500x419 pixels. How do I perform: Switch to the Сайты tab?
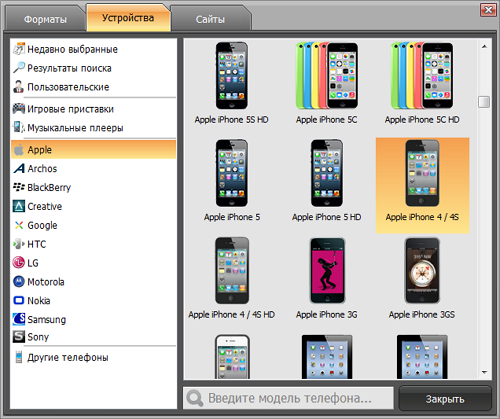pyautogui.click(x=210, y=19)
